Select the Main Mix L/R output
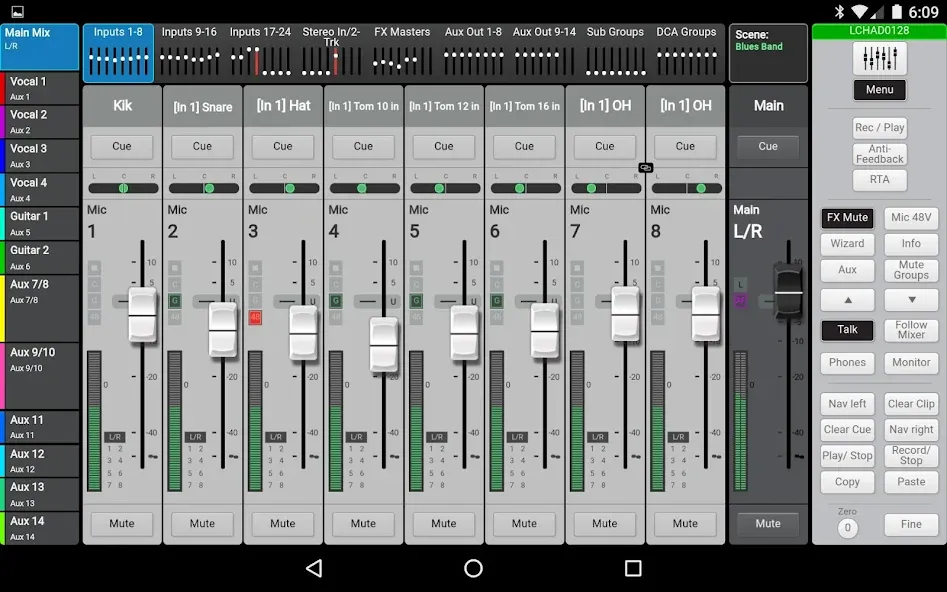This screenshot has width=947, height=592. 40,47
